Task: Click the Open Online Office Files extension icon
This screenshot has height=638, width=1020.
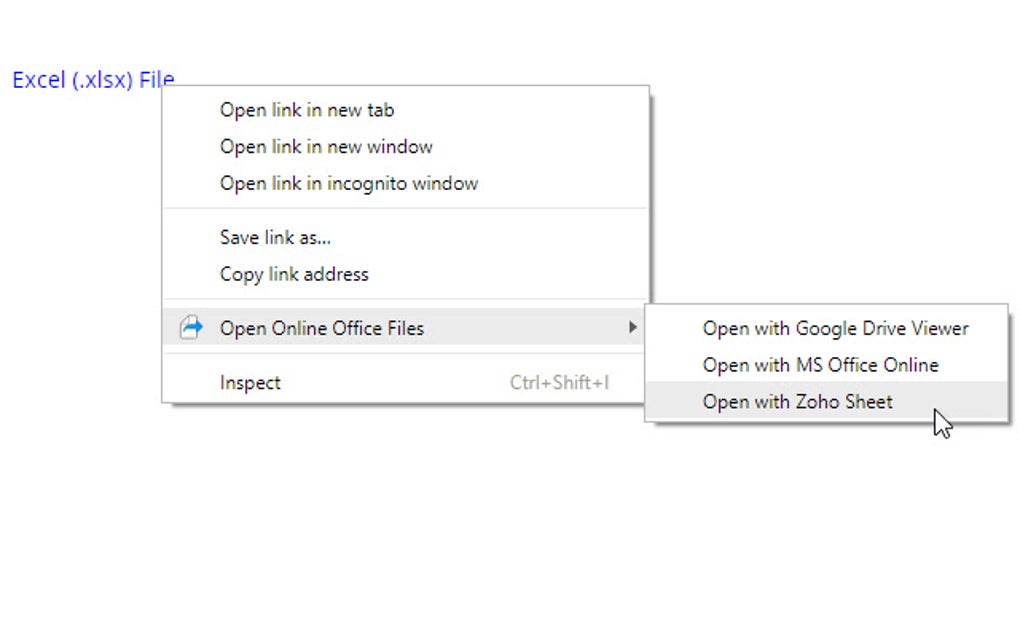Action: [190, 327]
